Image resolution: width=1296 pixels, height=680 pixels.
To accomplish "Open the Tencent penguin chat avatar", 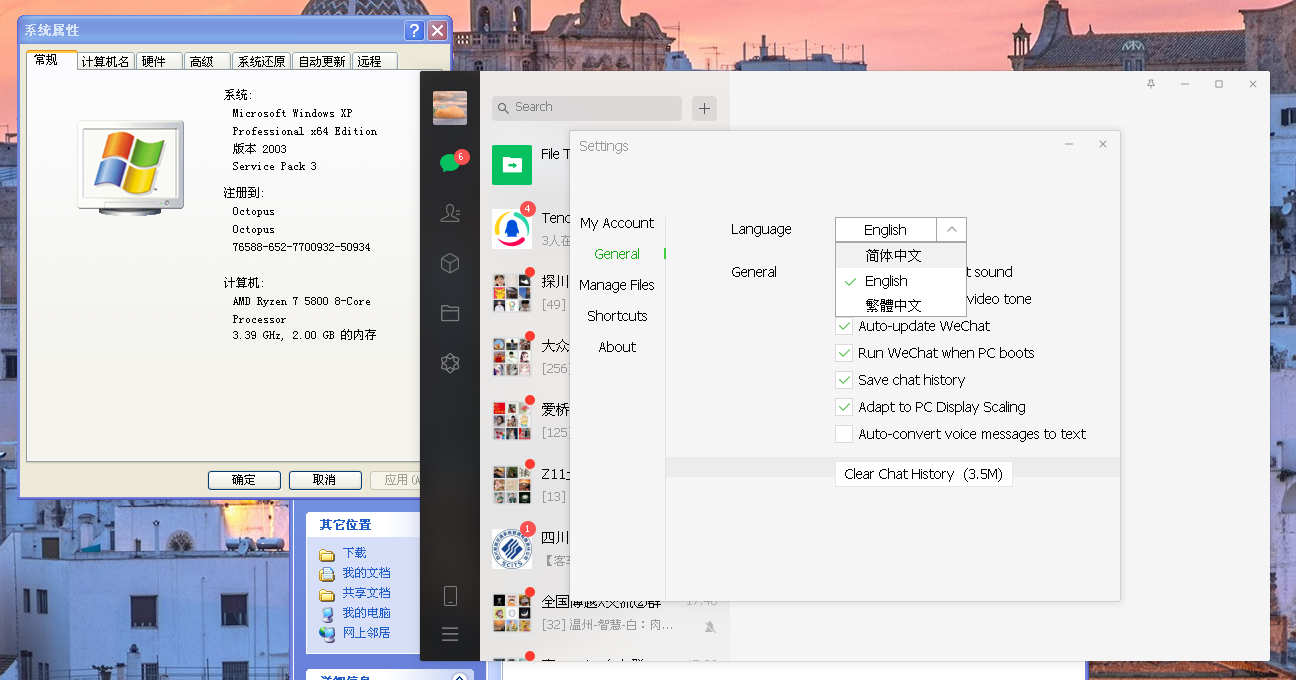I will [512, 229].
